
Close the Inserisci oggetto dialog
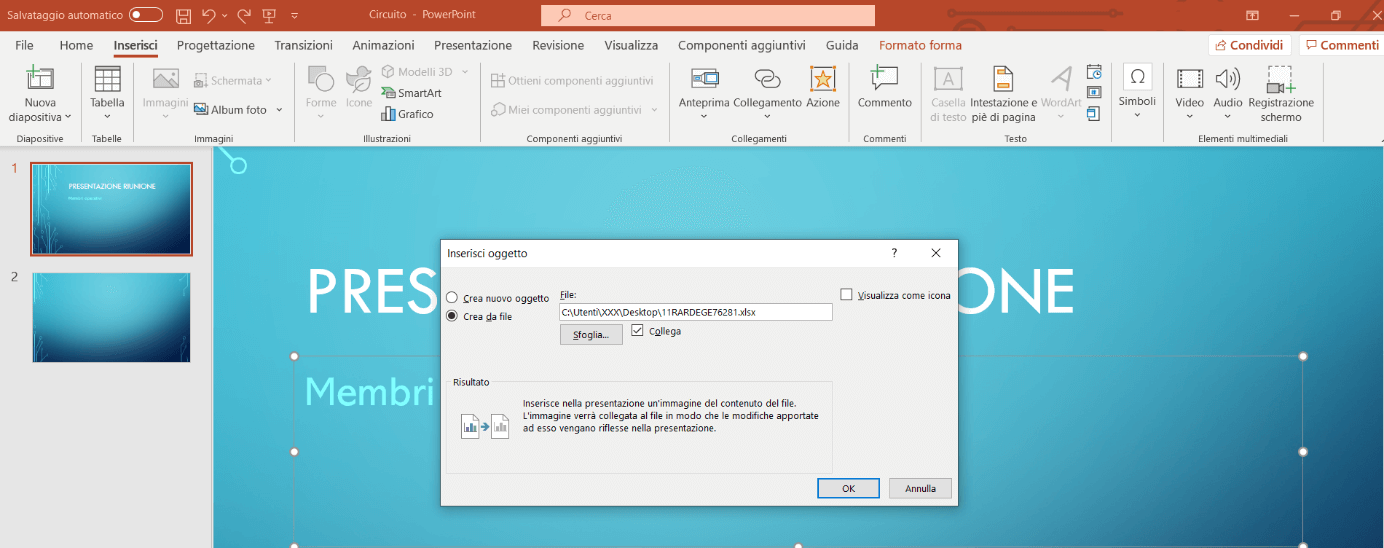(x=936, y=253)
